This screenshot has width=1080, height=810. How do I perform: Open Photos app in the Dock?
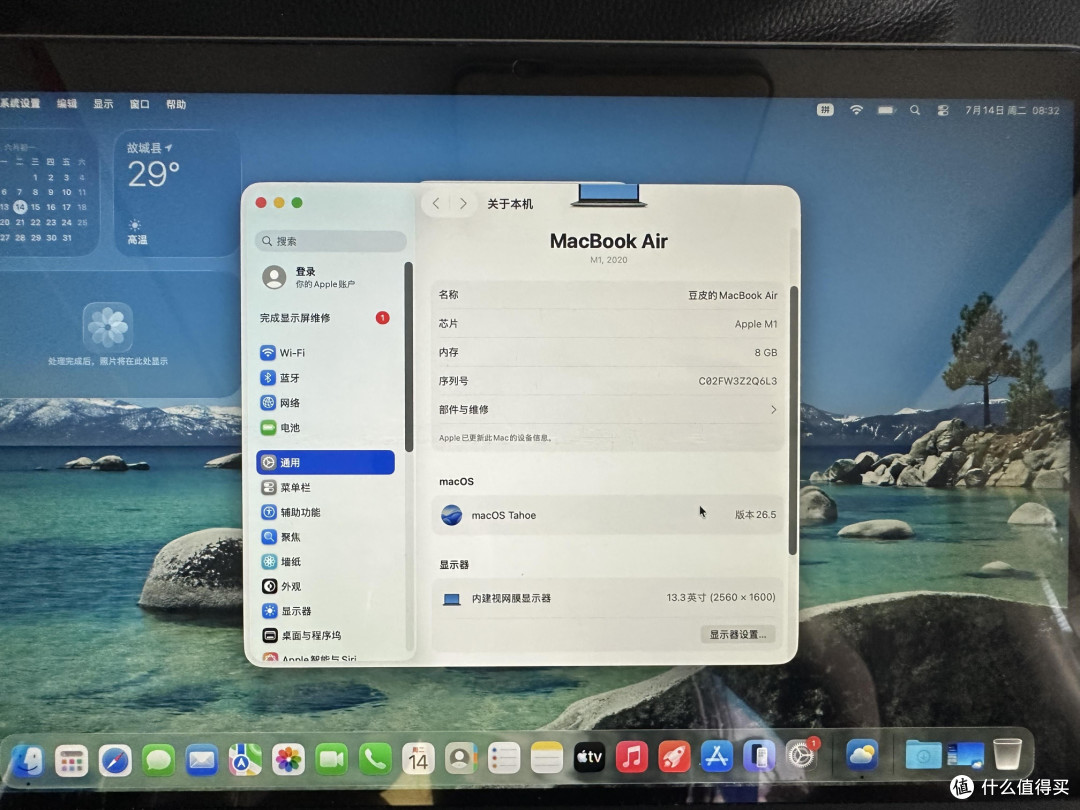(x=288, y=760)
